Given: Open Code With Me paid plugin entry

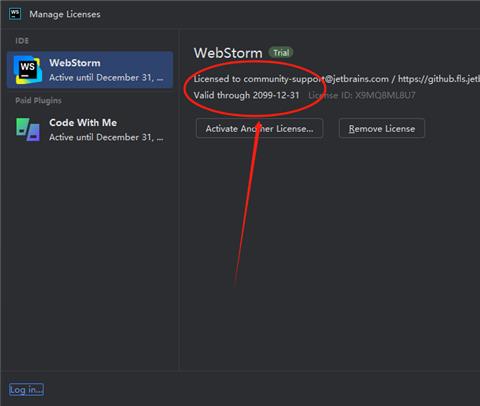Looking at the screenshot, I should [x=90, y=130].
